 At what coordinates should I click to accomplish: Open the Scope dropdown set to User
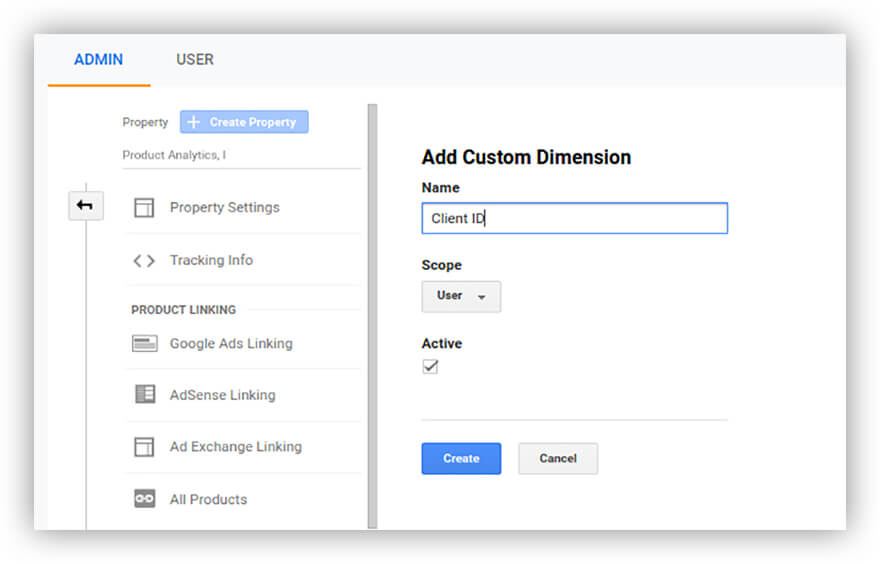[461, 296]
